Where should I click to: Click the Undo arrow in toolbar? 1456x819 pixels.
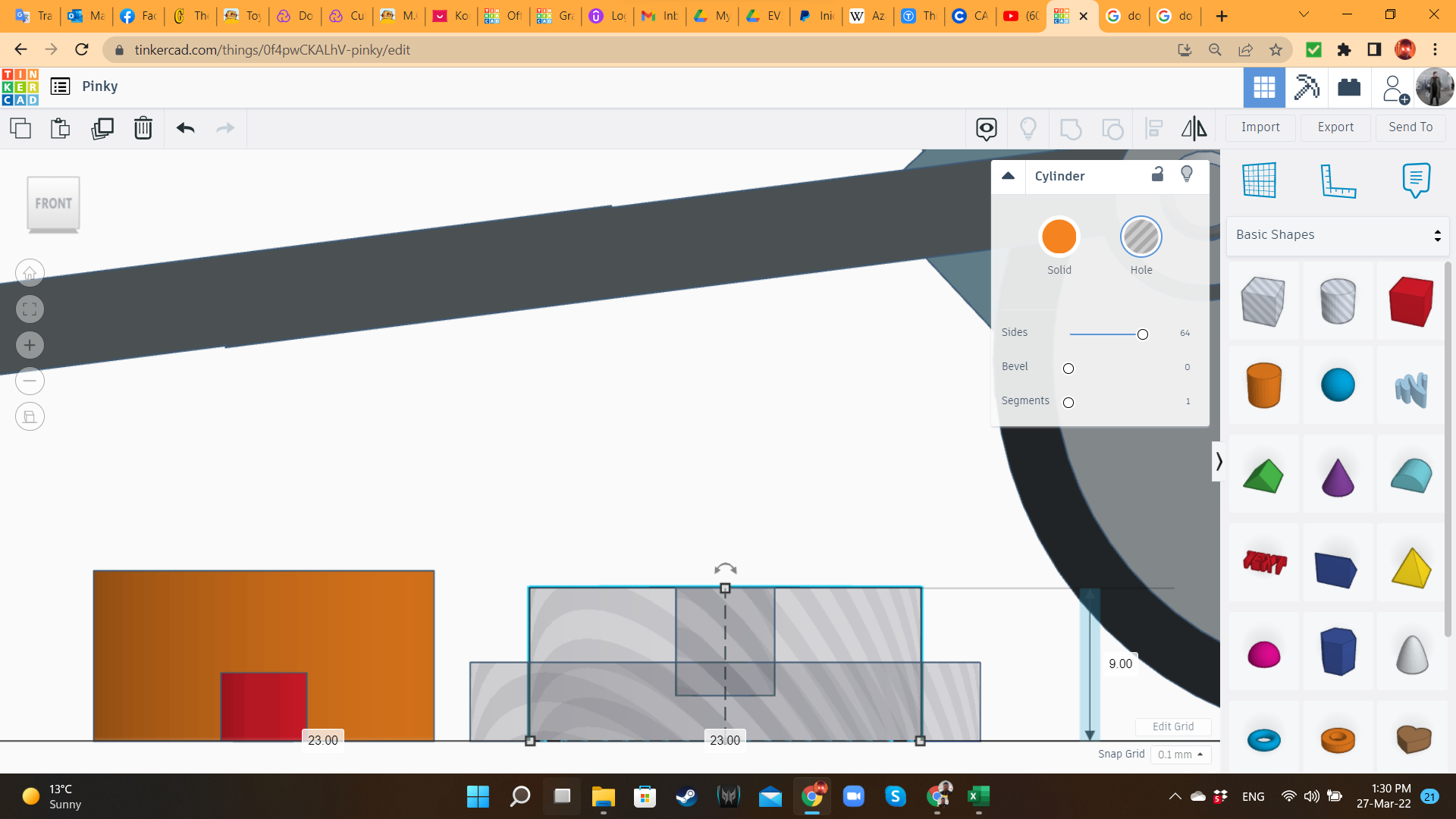click(186, 128)
